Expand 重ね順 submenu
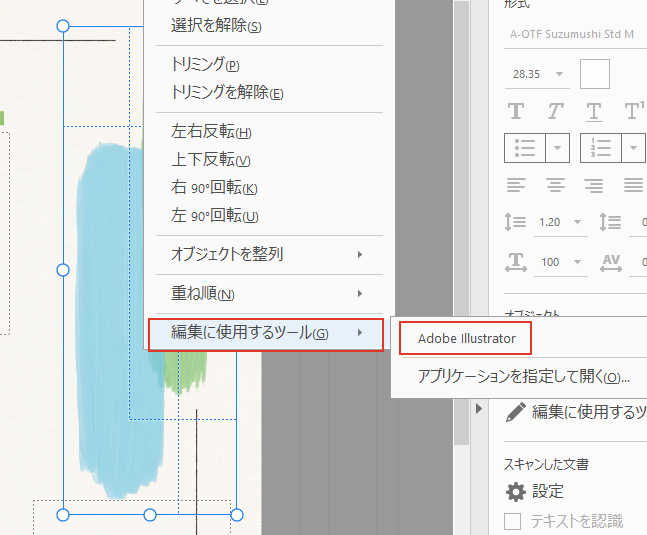The height and width of the screenshot is (535, 647). [269, 294]
